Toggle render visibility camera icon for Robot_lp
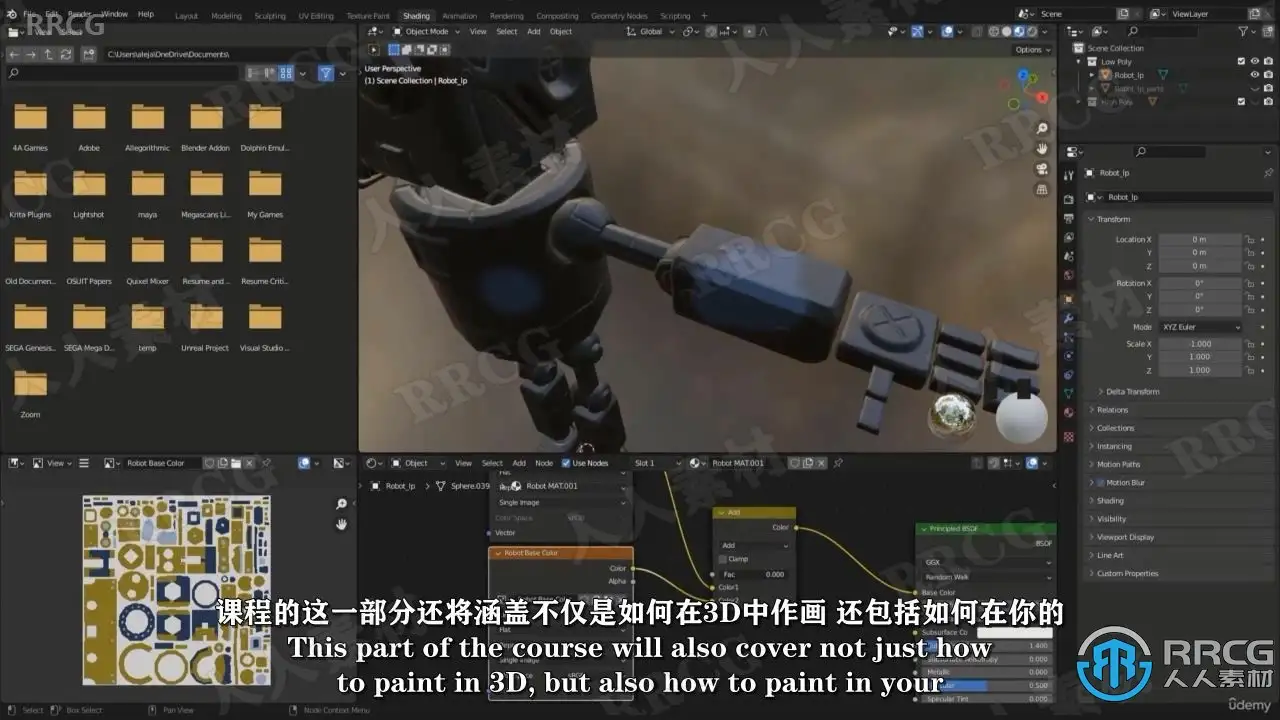Screen dimensions: 1280x720 [1268, 75]
